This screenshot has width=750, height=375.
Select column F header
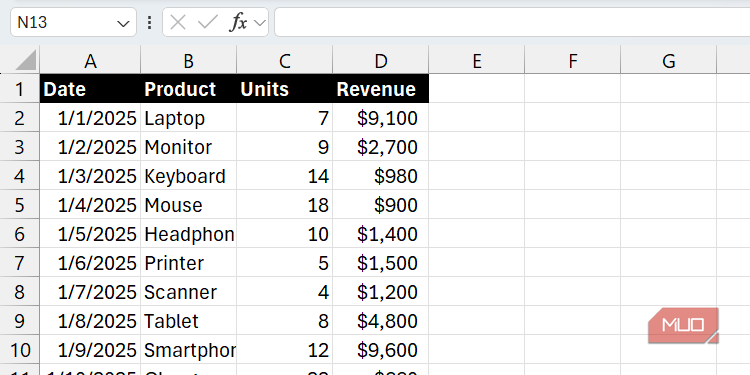coord(573,60)
